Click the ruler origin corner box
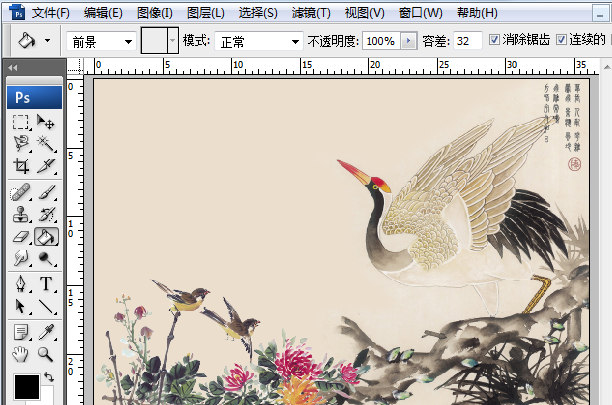The width and height of the screenshot is (612, 405). [x=75, y=66]
